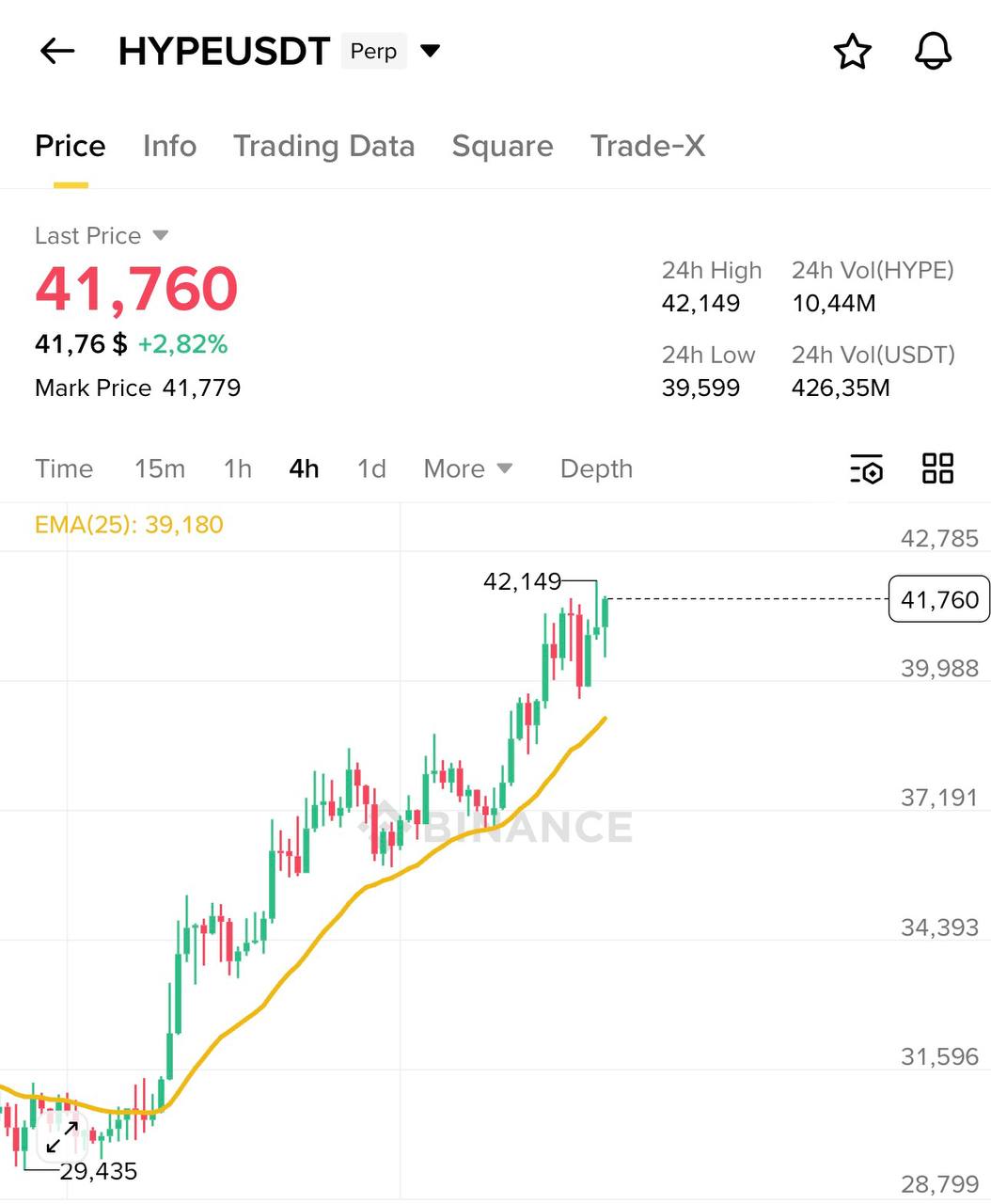The image size is (991, 1204).
Task: Select the 15m chart interval
Action: click(160, 468)
